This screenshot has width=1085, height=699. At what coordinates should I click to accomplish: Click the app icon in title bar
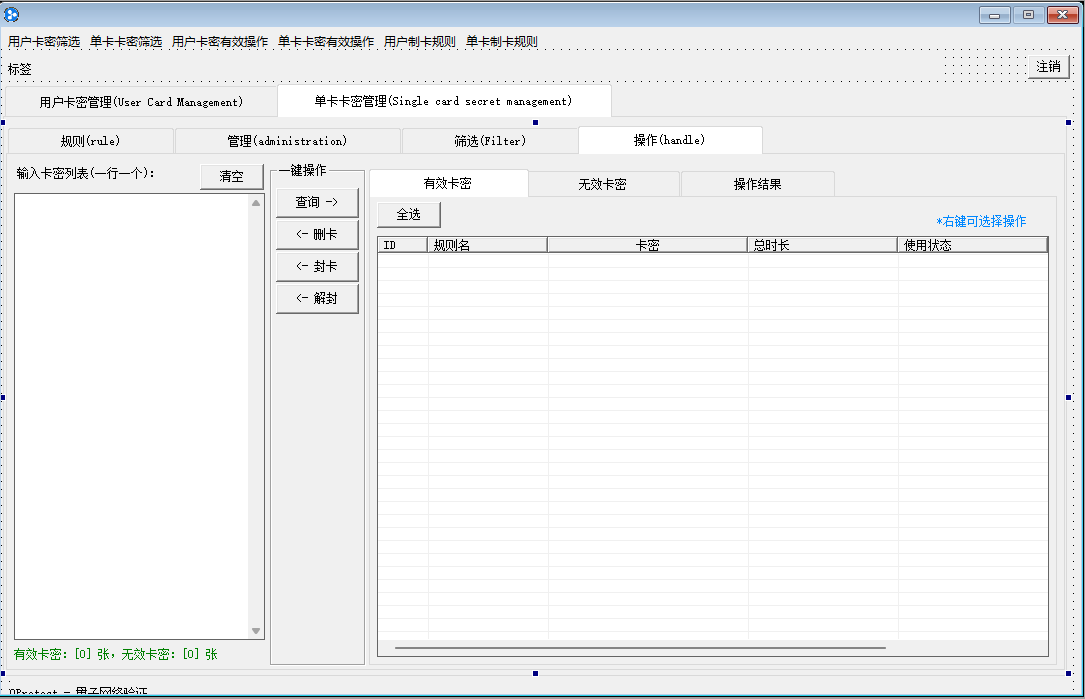pos(12,14)
